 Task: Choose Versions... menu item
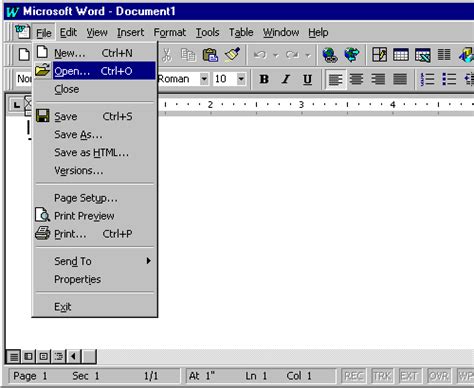point(94,171)
